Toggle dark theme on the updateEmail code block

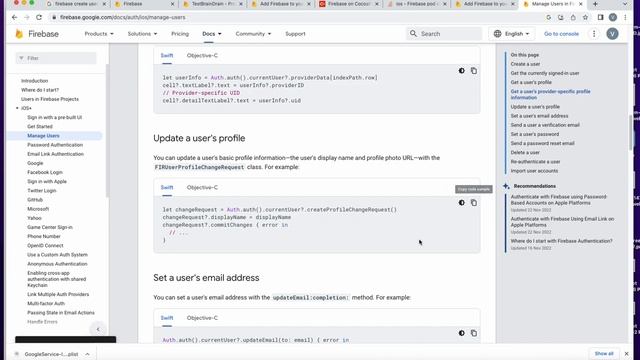point(462,333)
